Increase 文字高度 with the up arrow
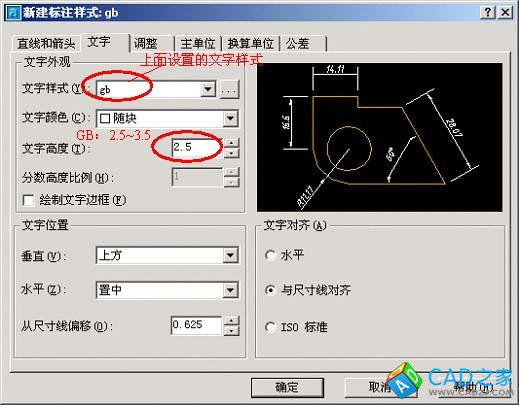 [232, 143]
